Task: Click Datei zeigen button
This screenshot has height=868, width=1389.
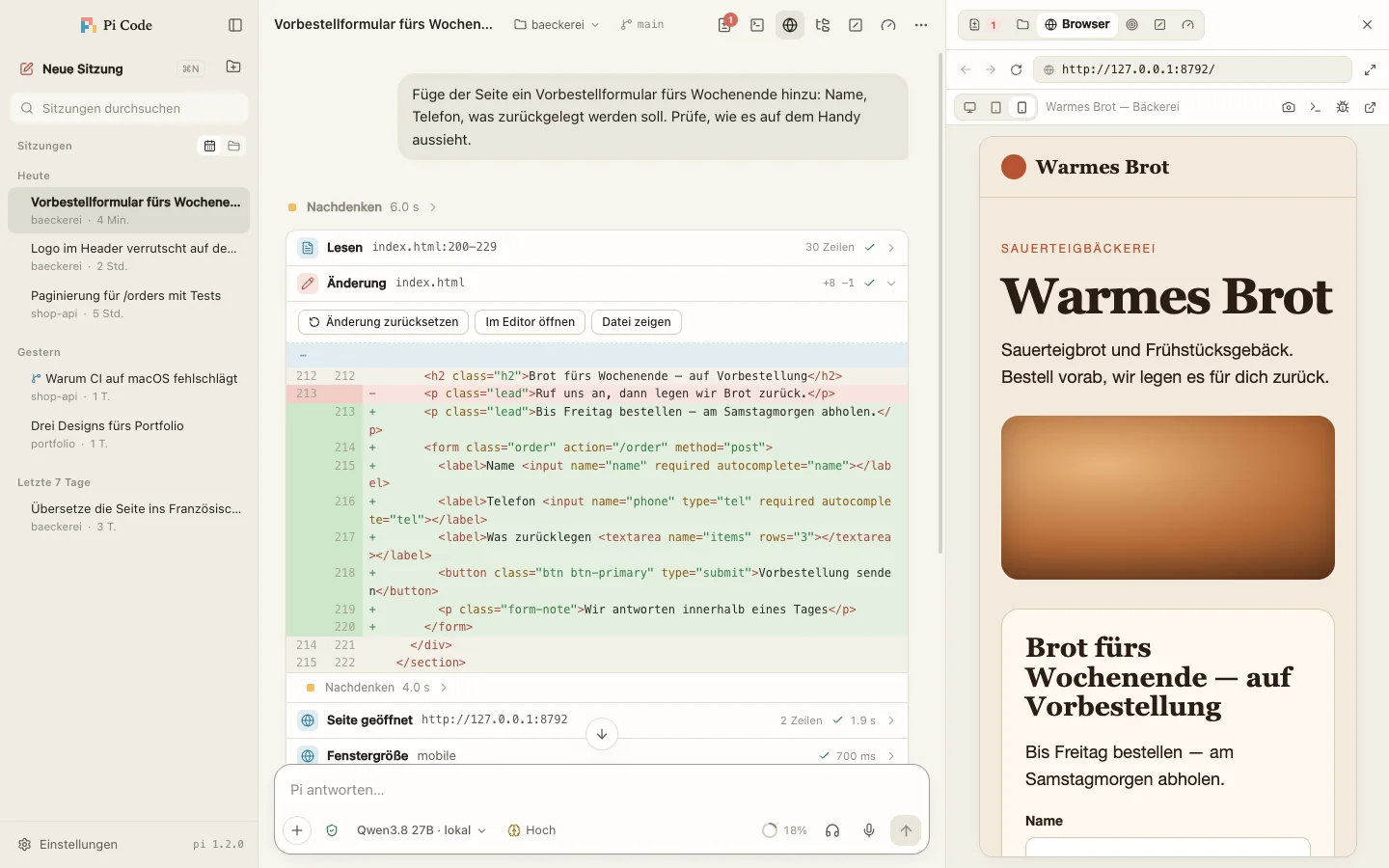Action: click(637, 322)
